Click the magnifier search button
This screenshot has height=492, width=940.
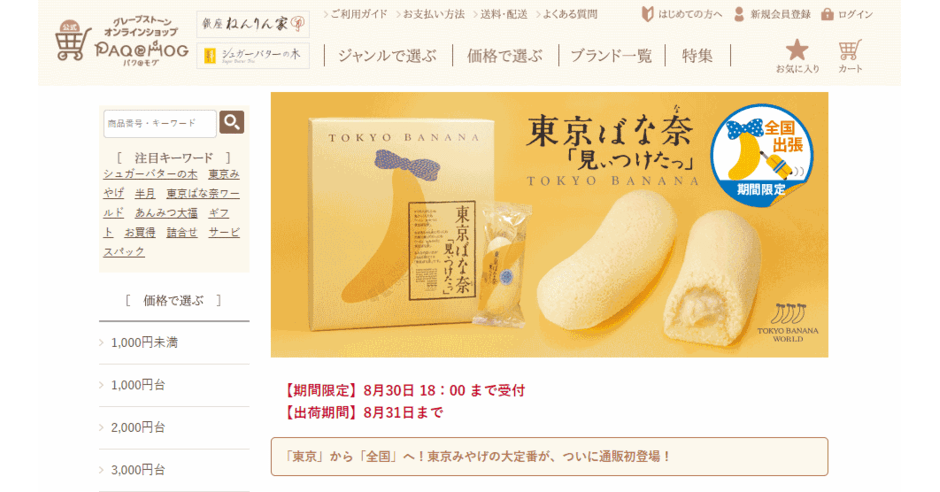(x=231, y=122)
